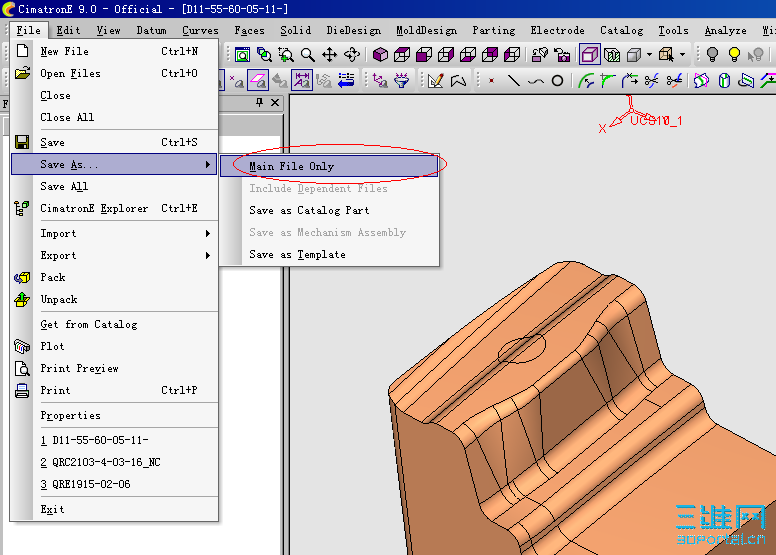Expand the Save As submenu
Screen dimensions: 776x555
click(x=114, y=164)
